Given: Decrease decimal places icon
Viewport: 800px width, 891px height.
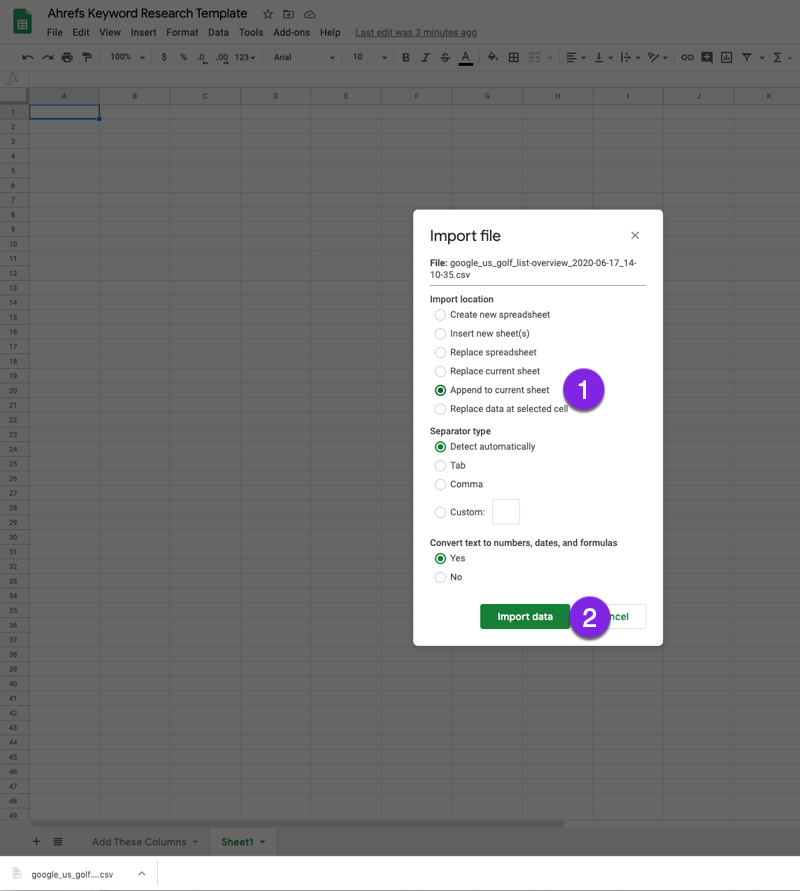Looking at the screenshot, I should pos(202,57).
